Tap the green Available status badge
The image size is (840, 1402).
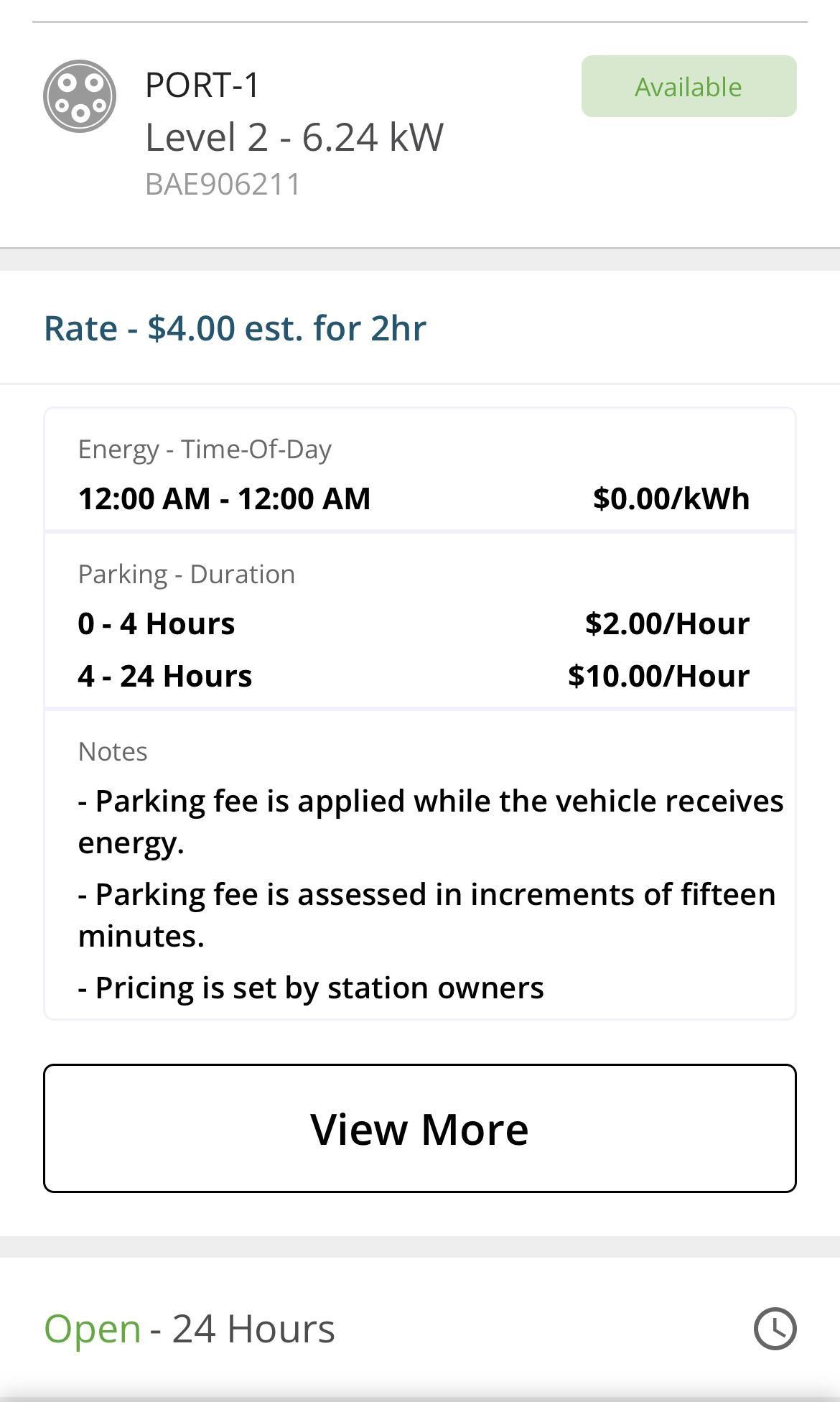pyautogui.click(x=689, y=87)
